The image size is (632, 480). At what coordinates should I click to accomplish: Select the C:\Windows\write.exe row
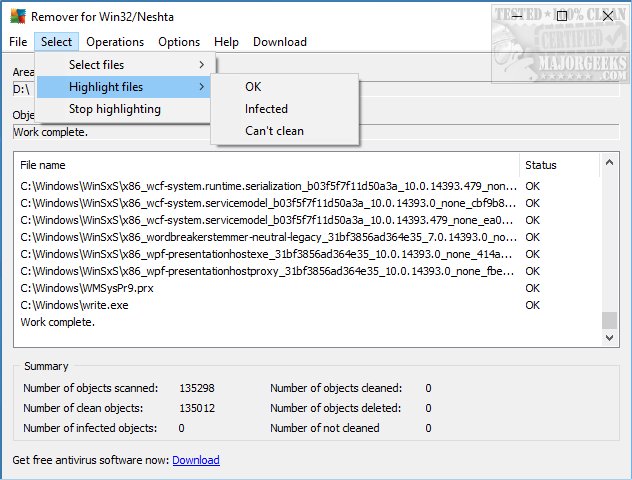click(x=309, y=305)
